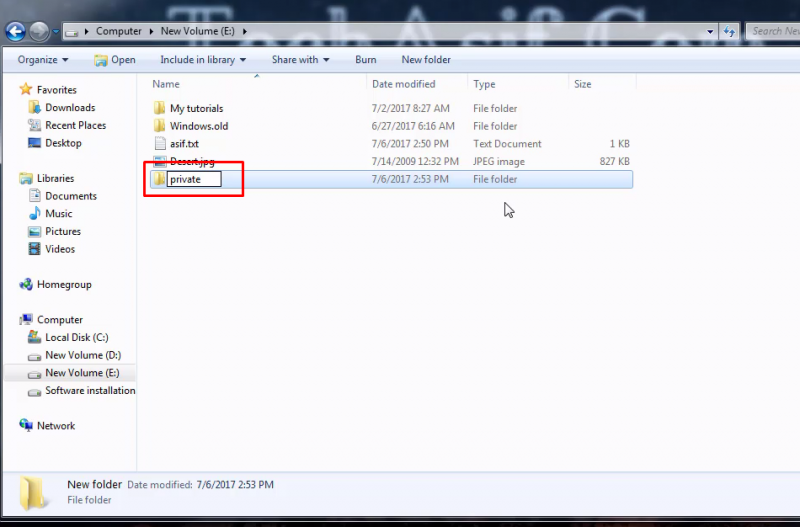Click inside the private rename text field
Viewport: 800px width, 527px height.
[194, 179]
